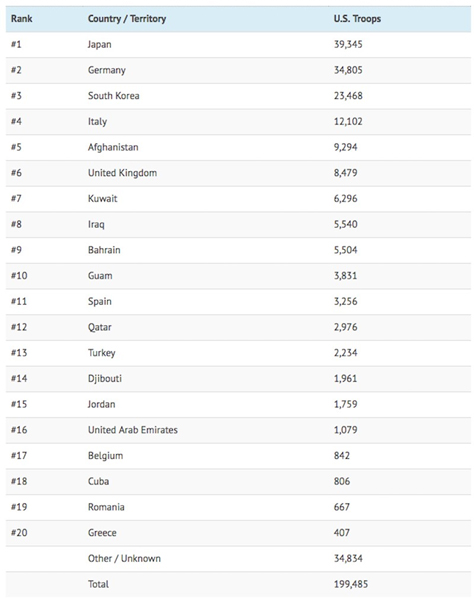
Task: Select the Afghanistan row
Action: pos(238,147)
